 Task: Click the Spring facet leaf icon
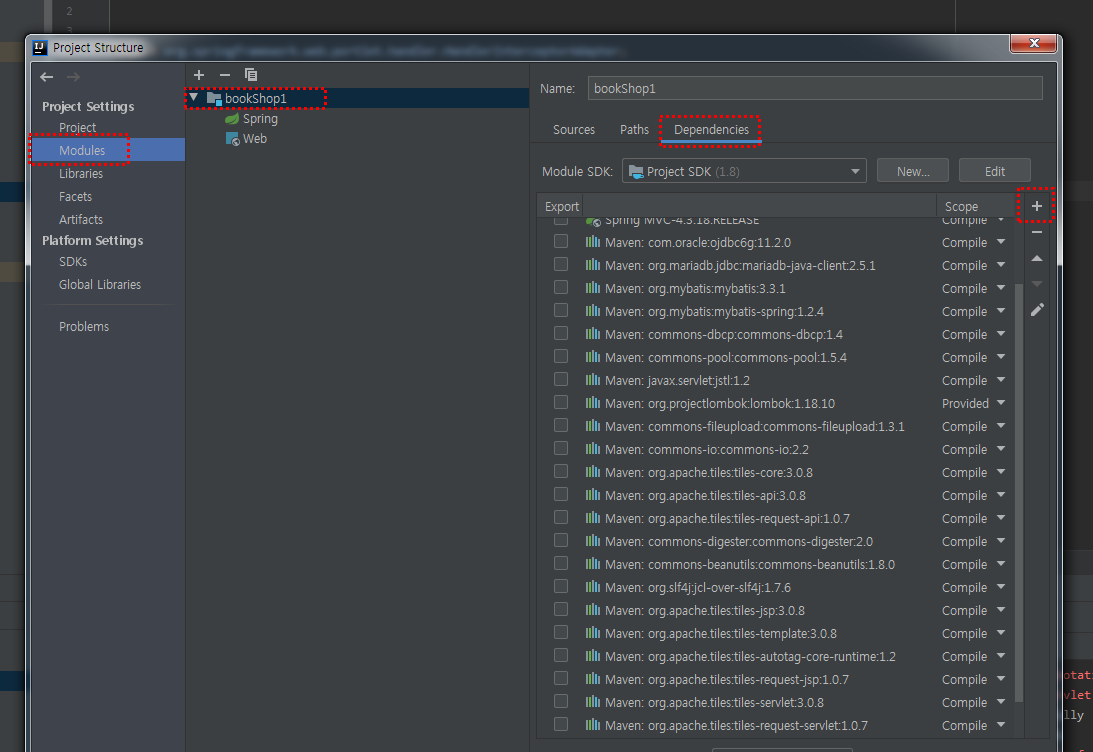click(232, 119)
